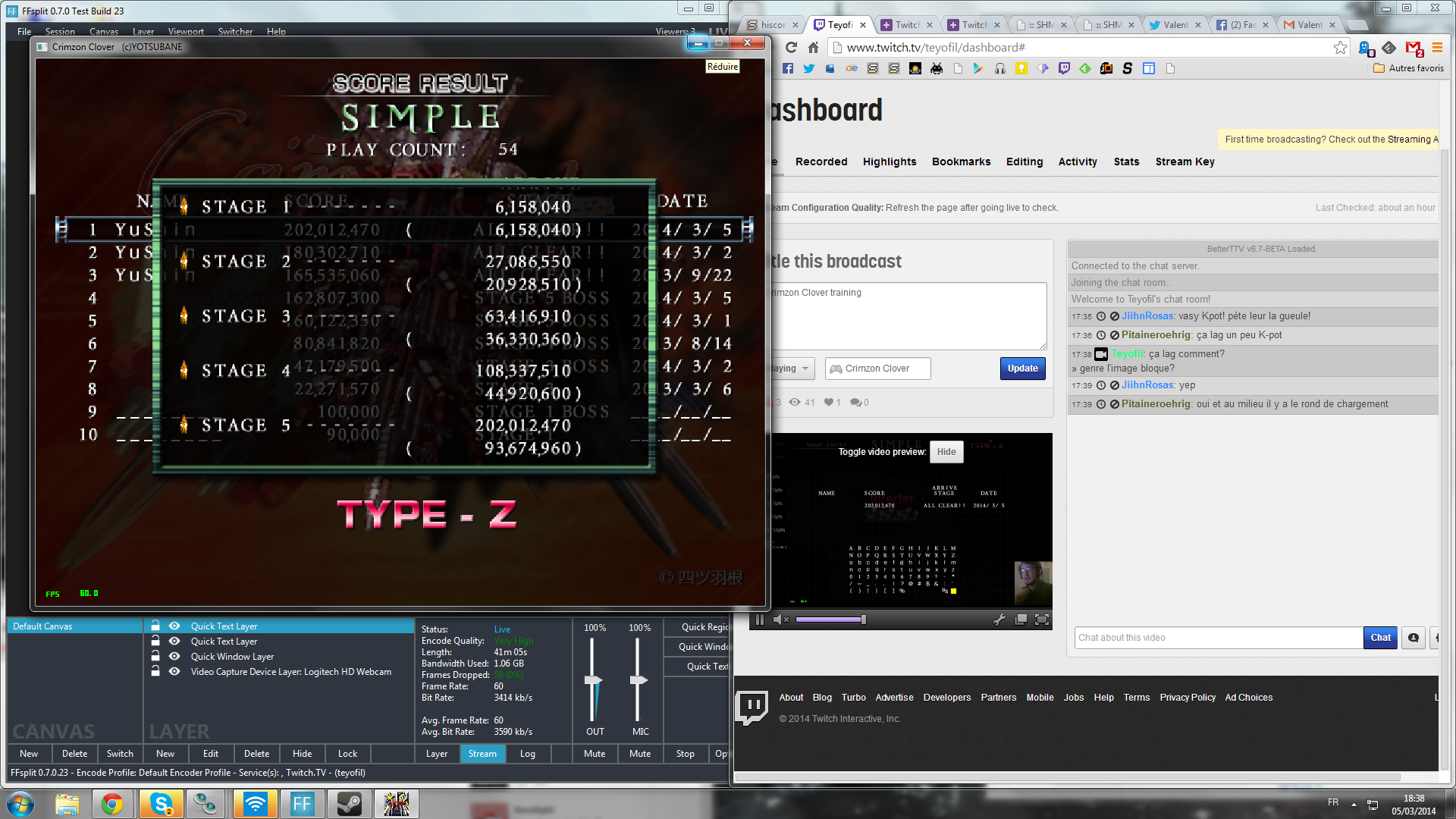The width and height of the screenshot is (1456, 819).
Task: Open the space invader bookmark icon
Action: 937,68
